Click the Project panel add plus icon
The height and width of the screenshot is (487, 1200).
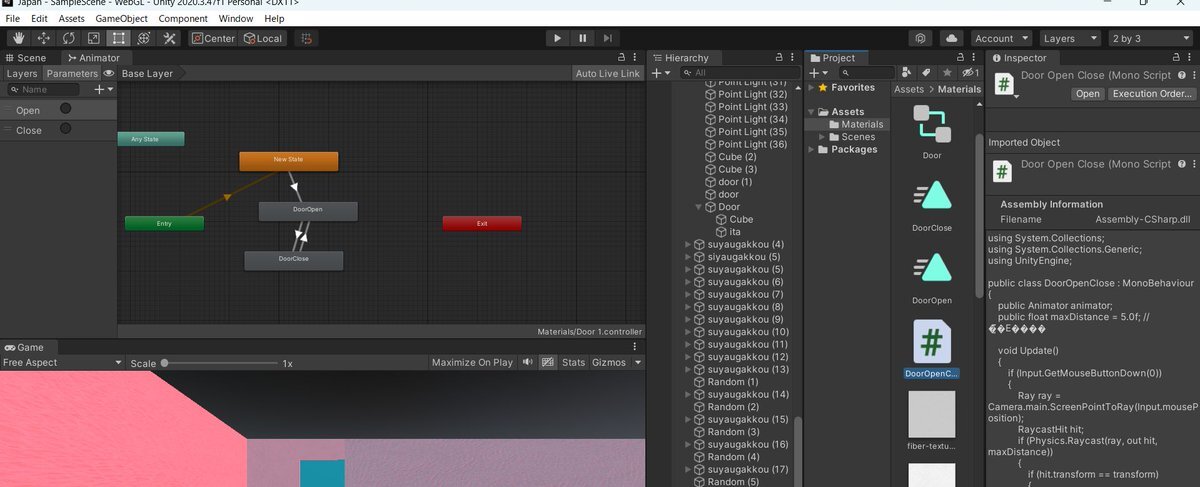818,73
